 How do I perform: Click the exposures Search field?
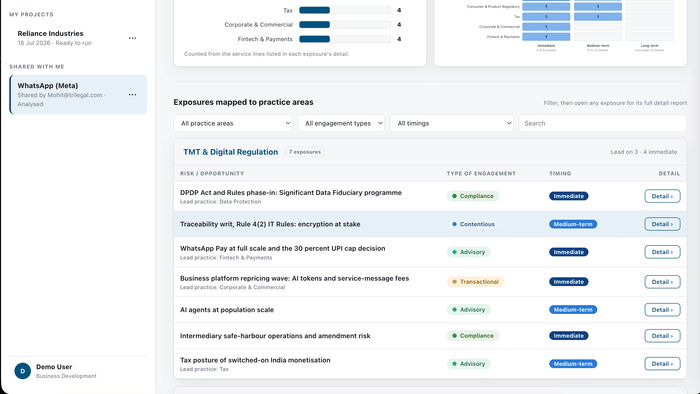(x=602, y=123)
